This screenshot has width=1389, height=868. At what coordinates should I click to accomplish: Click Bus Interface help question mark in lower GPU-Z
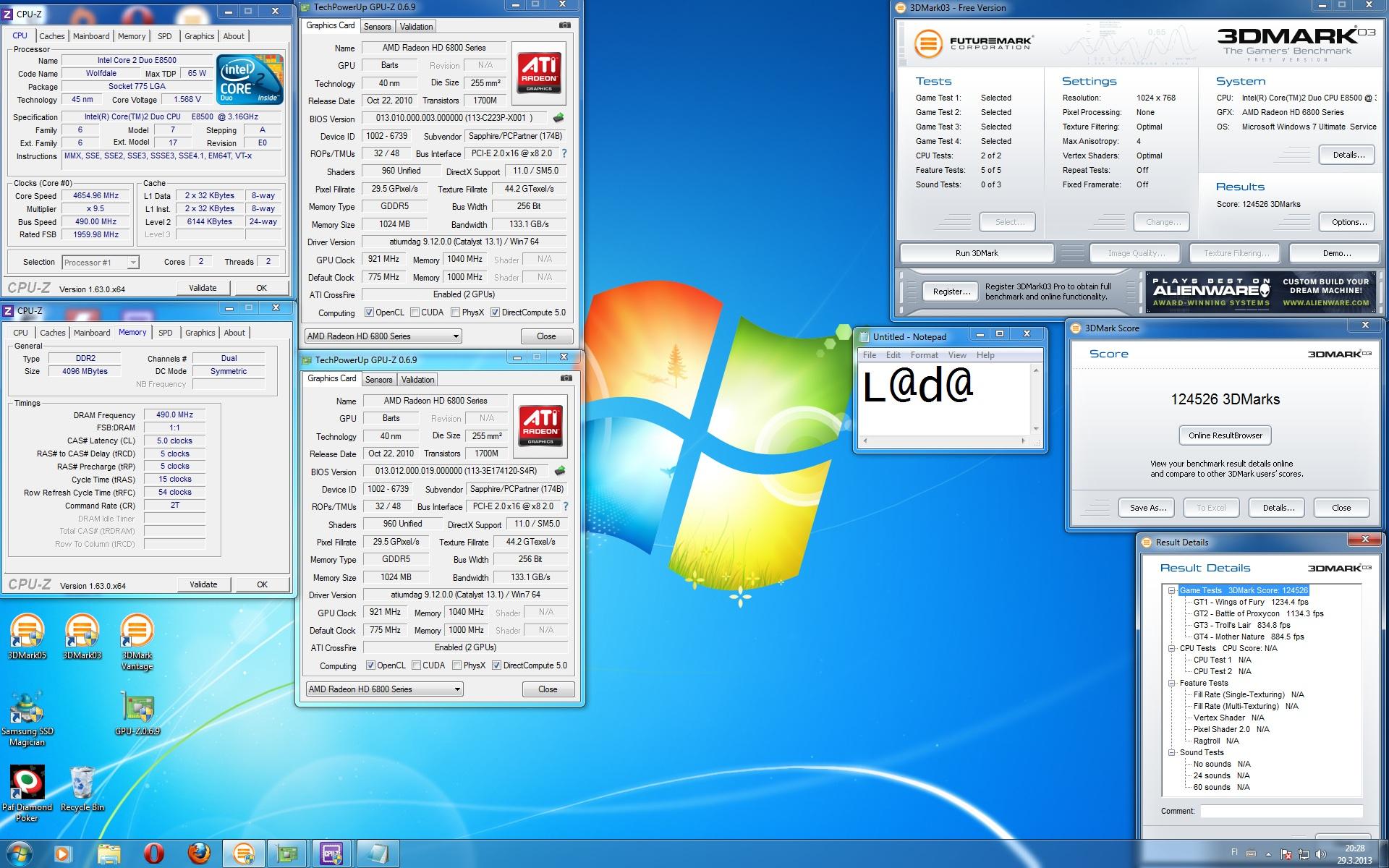pos(566,506)
